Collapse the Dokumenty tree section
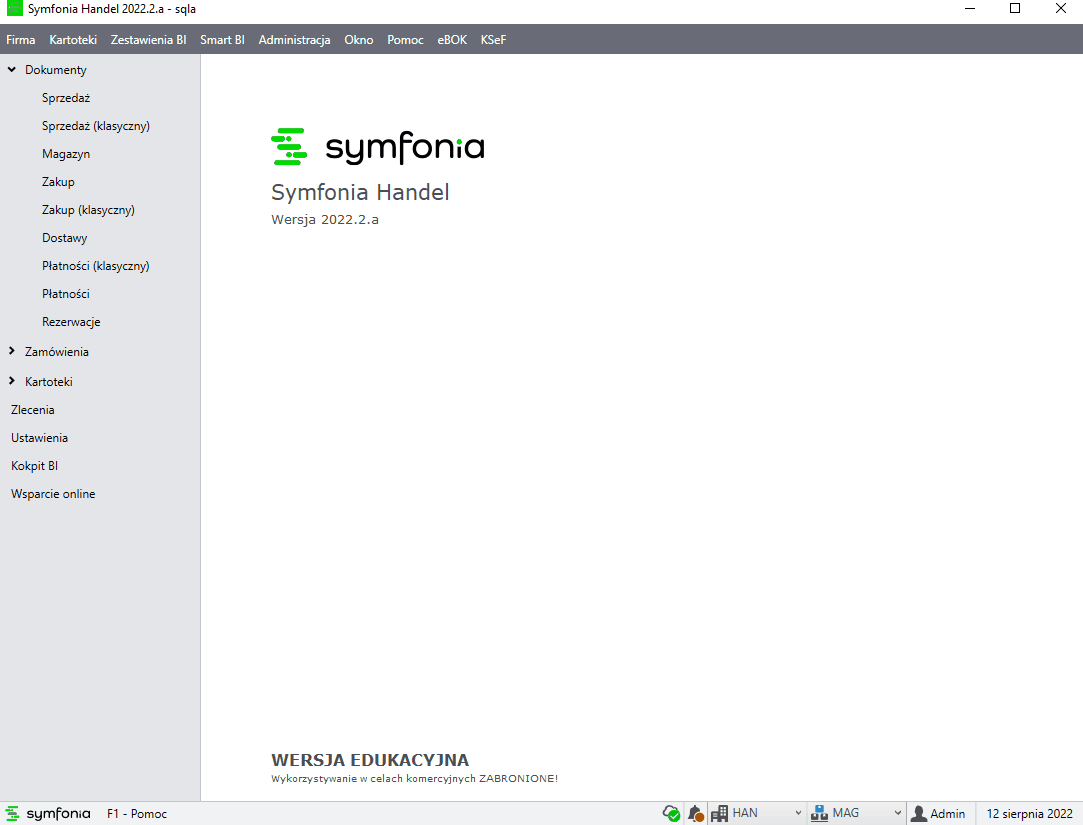This screenshot has width=1083, height=825. 12,70
